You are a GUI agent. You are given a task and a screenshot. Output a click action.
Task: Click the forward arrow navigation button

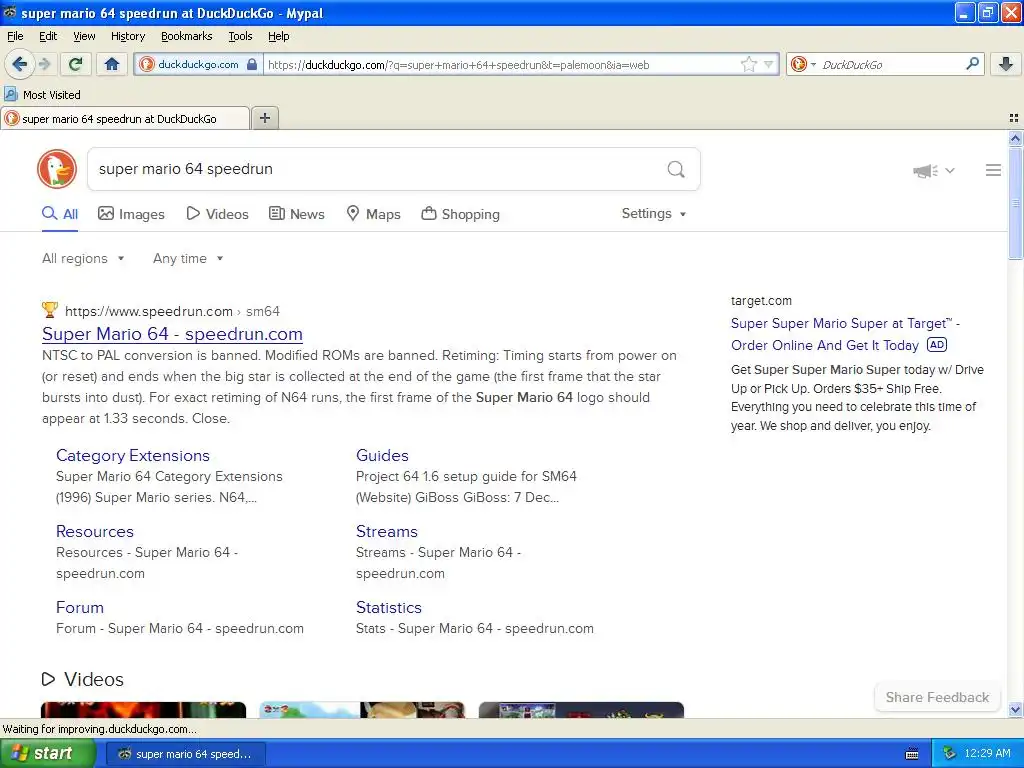(x=45, y=64)
